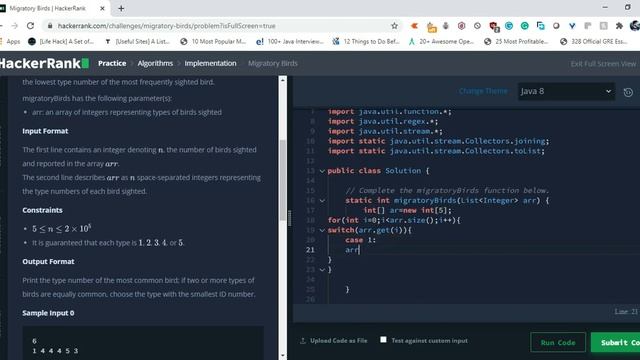Click the 'Input Format' heading

45,131
